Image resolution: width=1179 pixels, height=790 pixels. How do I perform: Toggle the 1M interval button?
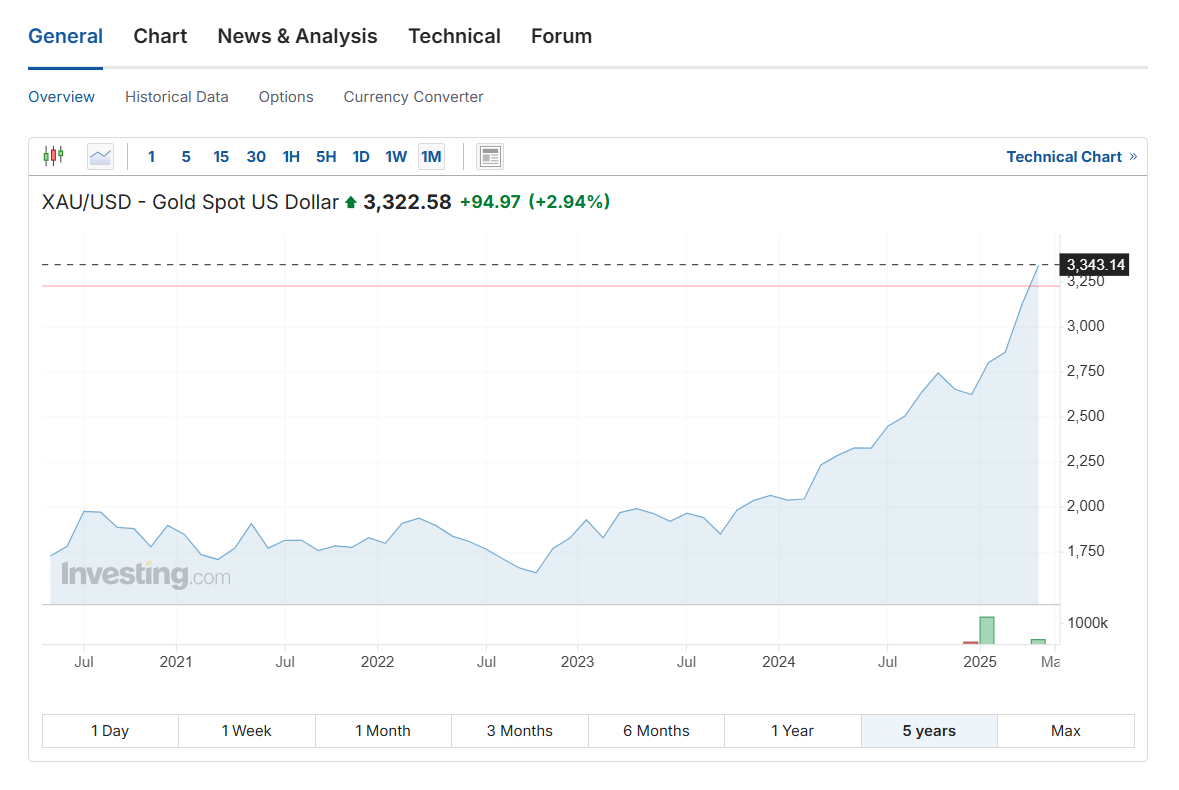click(x=431, y=156)
